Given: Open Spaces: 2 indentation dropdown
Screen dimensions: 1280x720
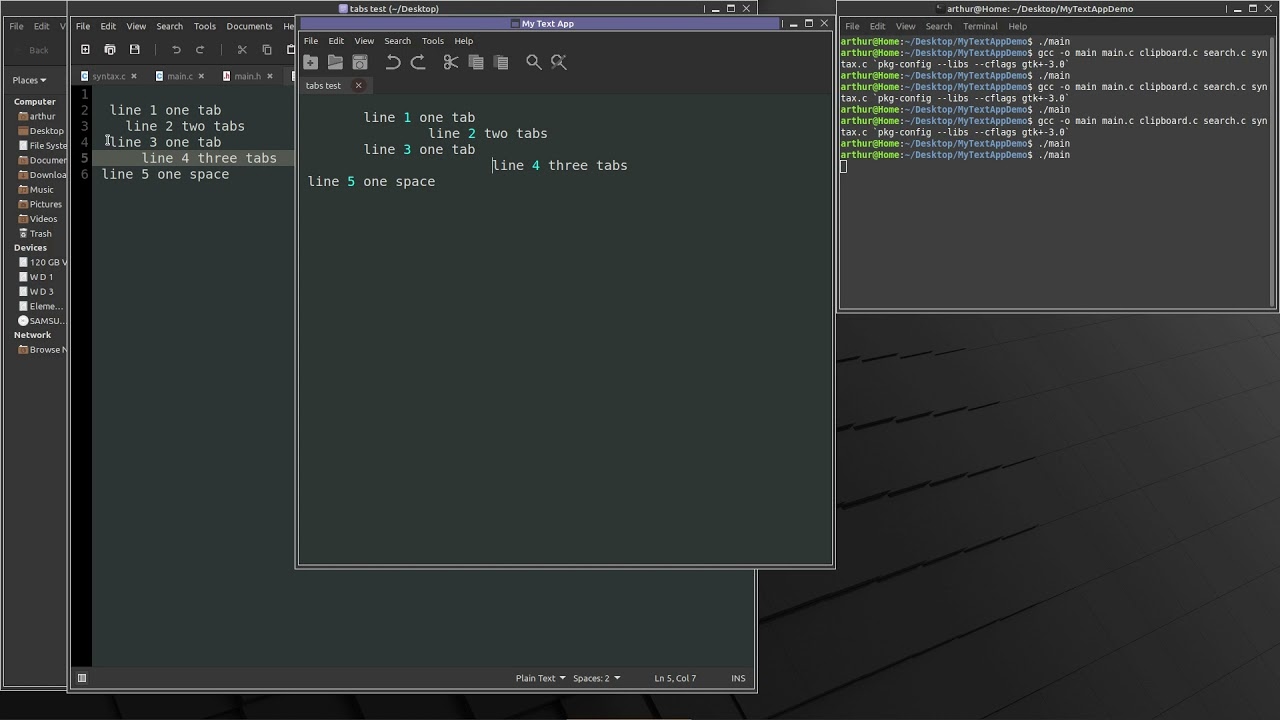Looking at the screenshot, I should click(x=596, y=678).
